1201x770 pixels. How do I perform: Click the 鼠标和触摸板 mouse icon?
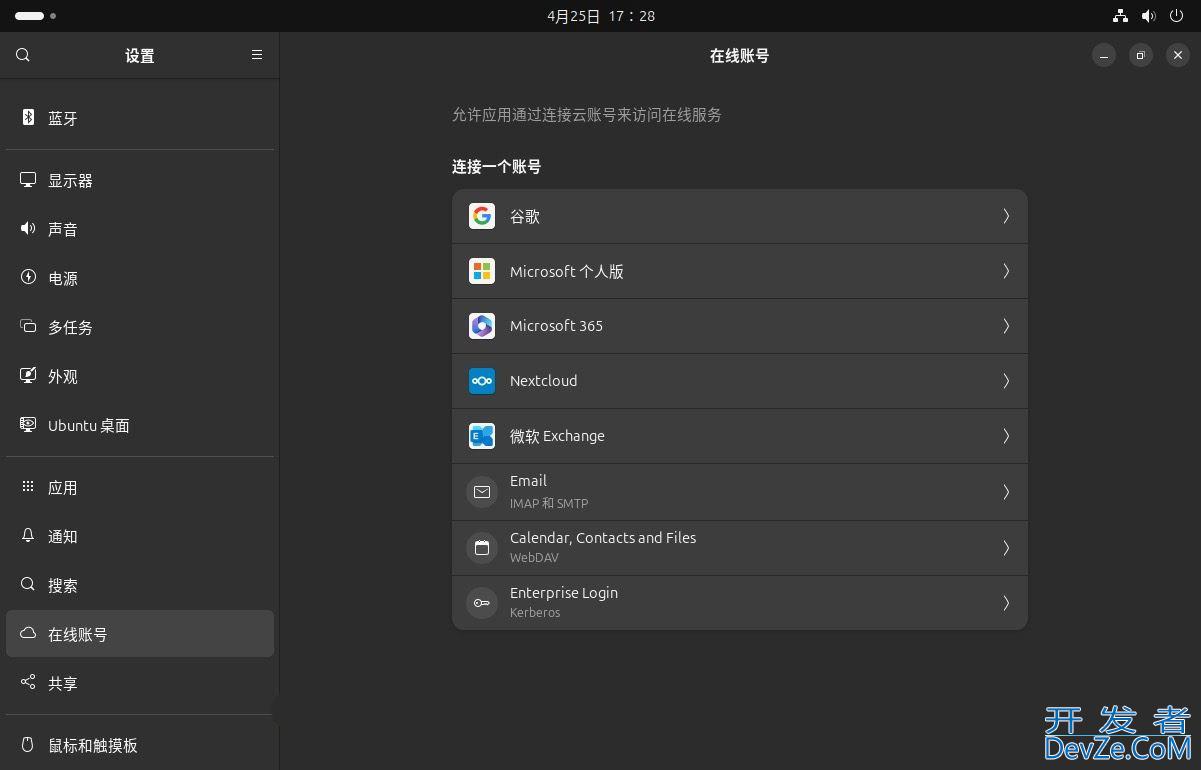tap(28, 745)
